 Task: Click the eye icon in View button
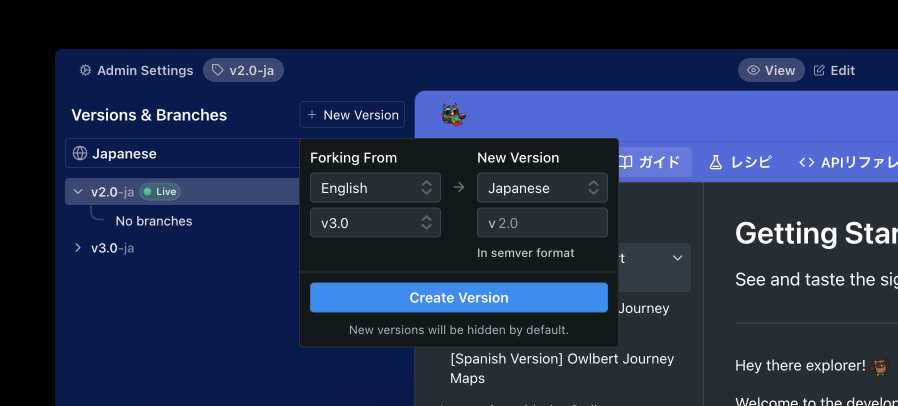(753, 70)
